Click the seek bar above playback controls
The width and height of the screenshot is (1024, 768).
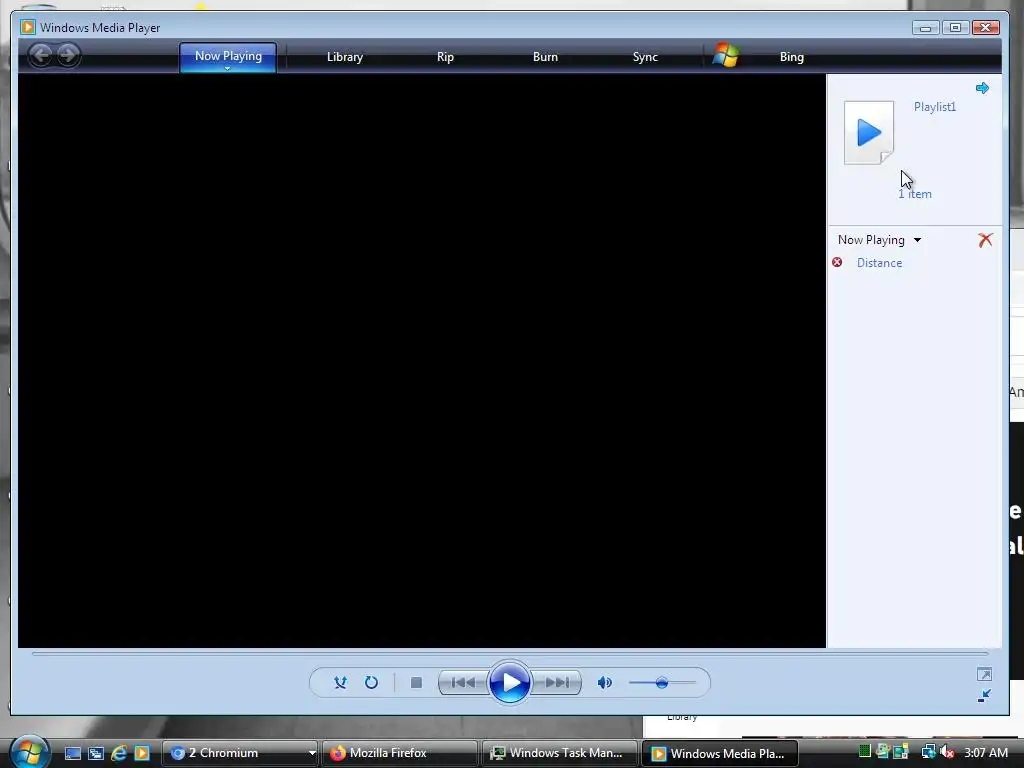[x=509, y=653]
